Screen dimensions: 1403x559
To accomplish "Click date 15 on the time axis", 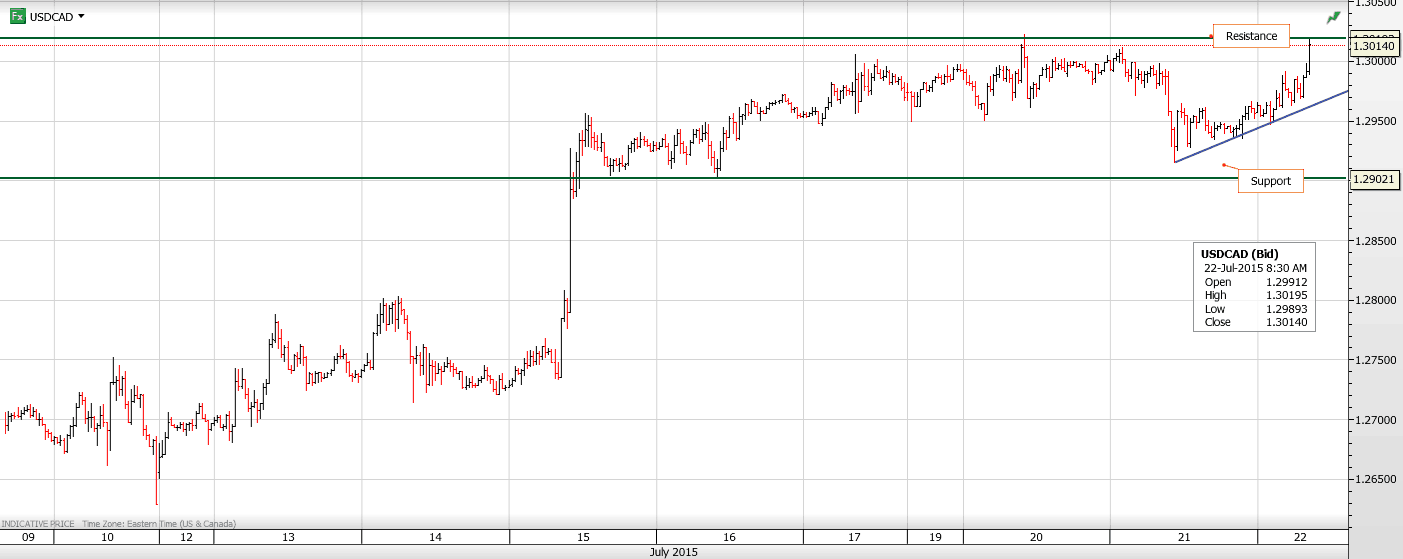I will tap(583, 537).
